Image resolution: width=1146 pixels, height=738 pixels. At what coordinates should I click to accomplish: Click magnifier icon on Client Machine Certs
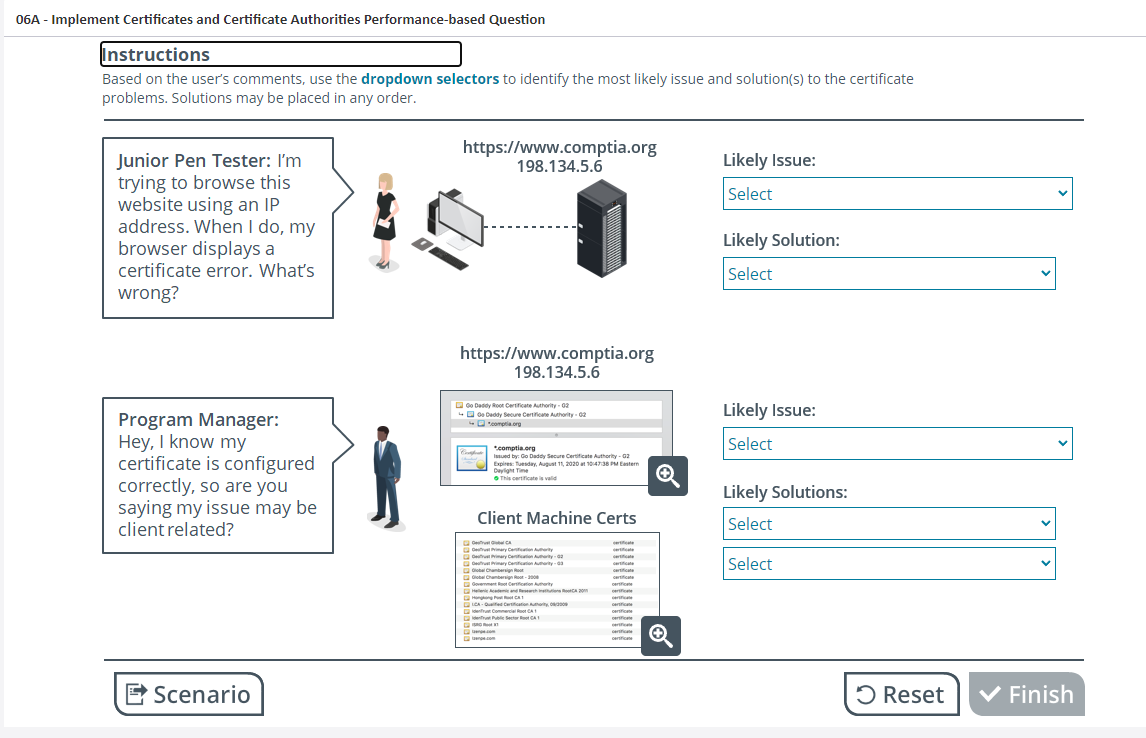click(x=660, y=635)
